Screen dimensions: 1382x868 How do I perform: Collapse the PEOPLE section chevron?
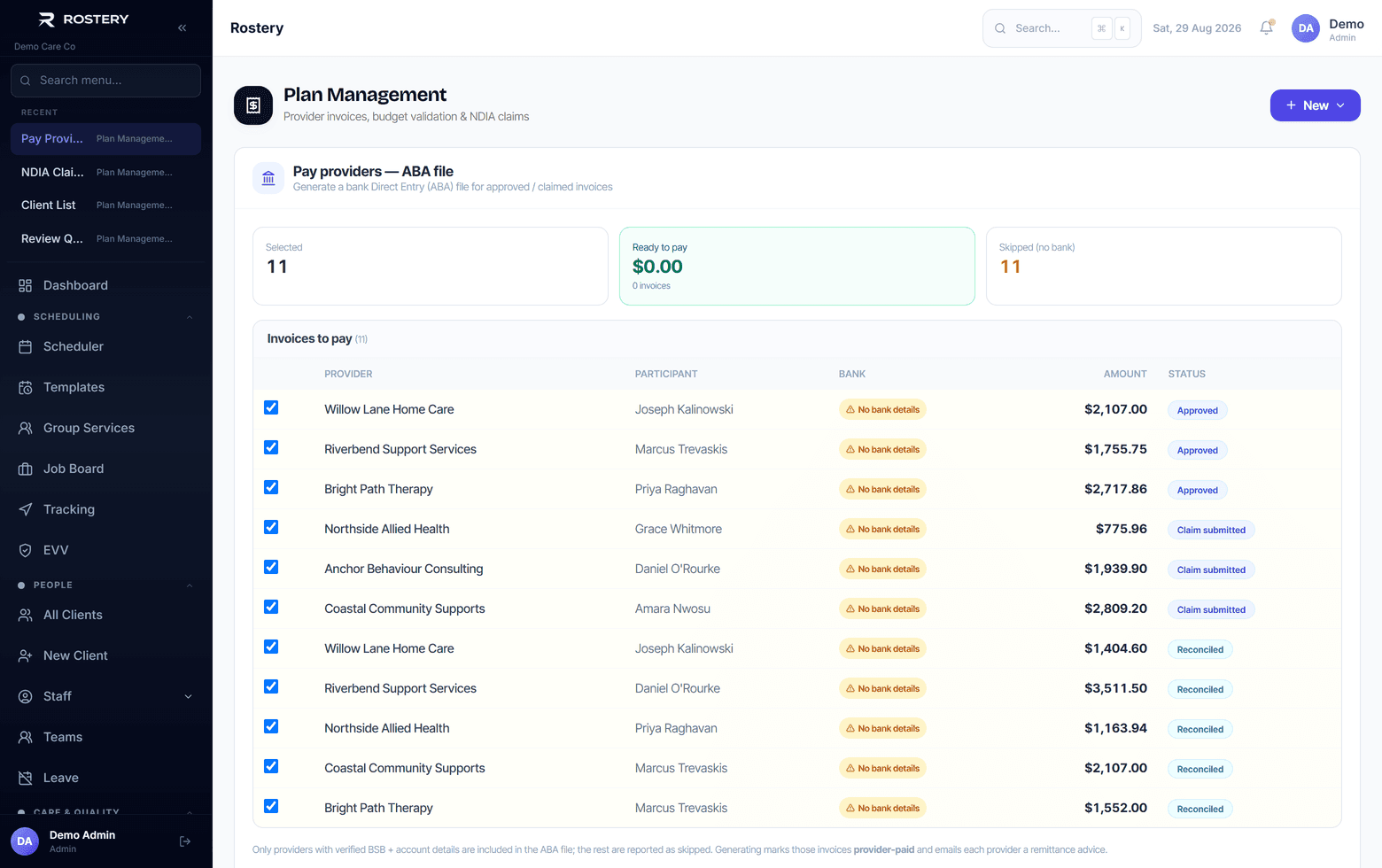189,585
